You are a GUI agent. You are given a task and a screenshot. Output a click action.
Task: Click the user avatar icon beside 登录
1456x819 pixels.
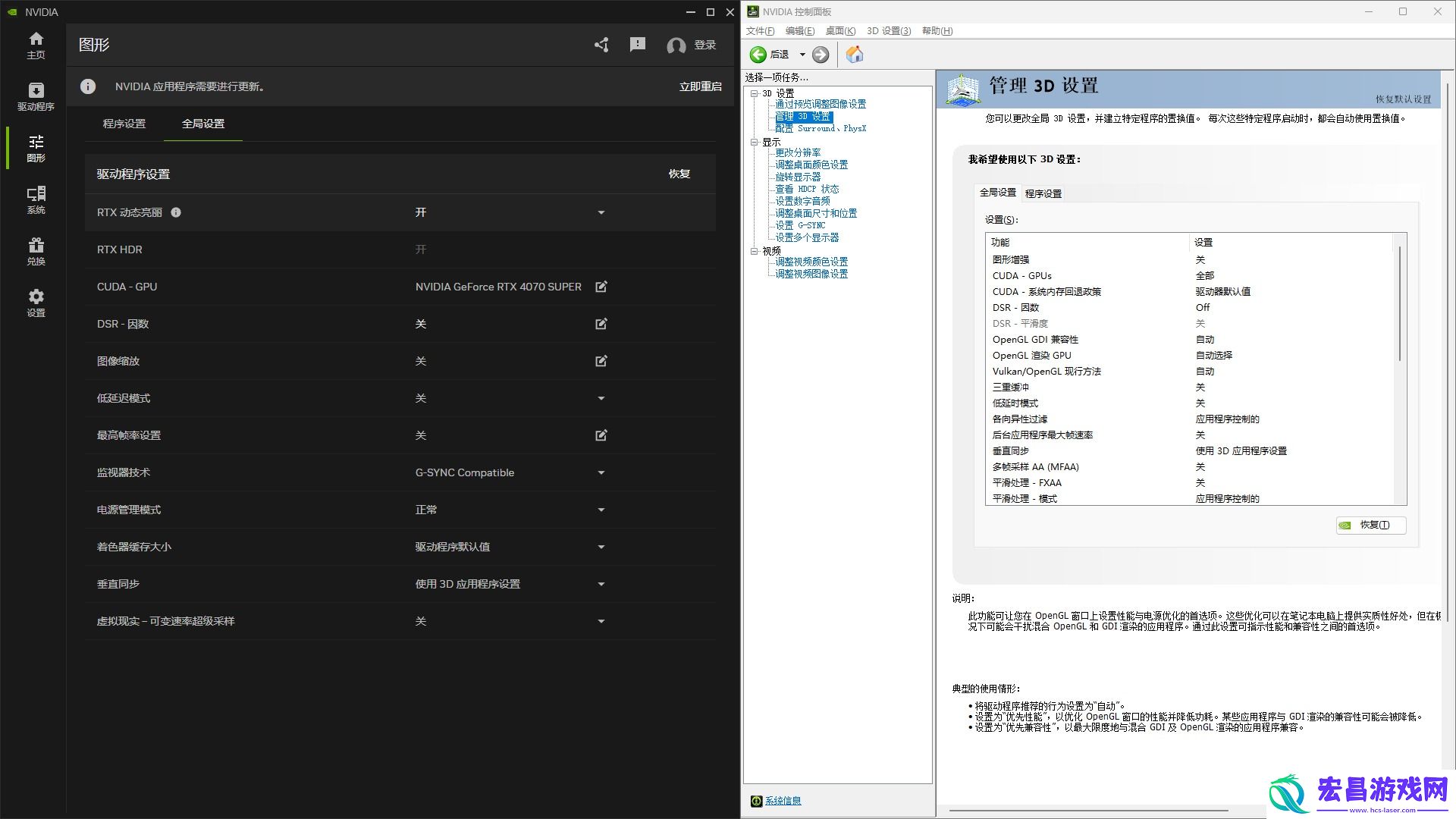point(676,45)
